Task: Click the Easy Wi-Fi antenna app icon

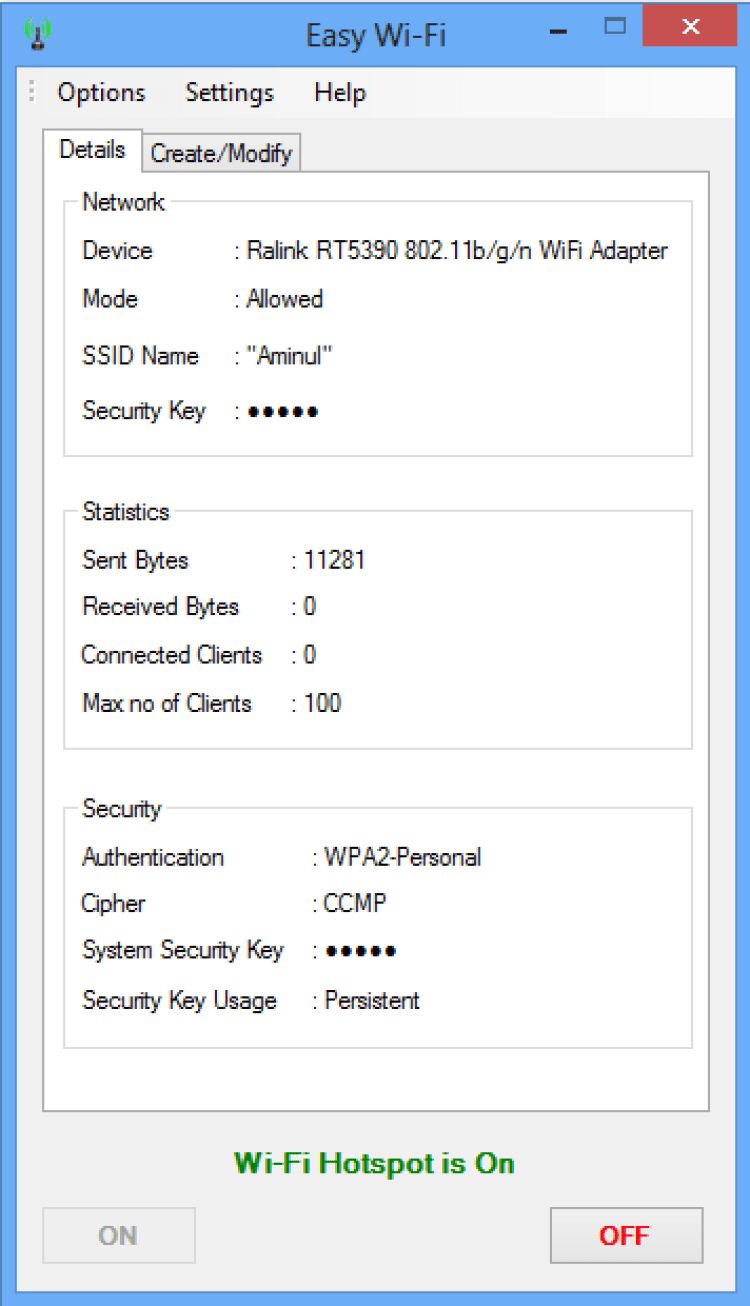Action: (38, 35)
